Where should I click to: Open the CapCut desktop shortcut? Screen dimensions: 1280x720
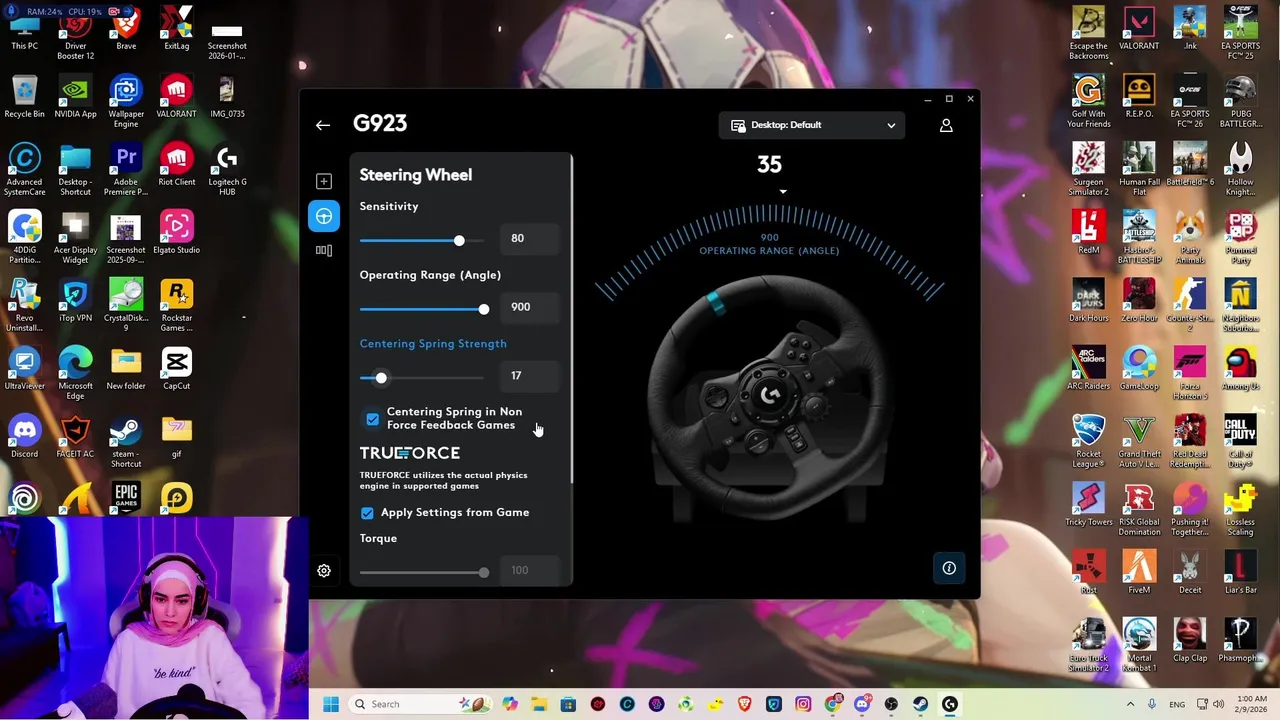[x=176, y=369]
